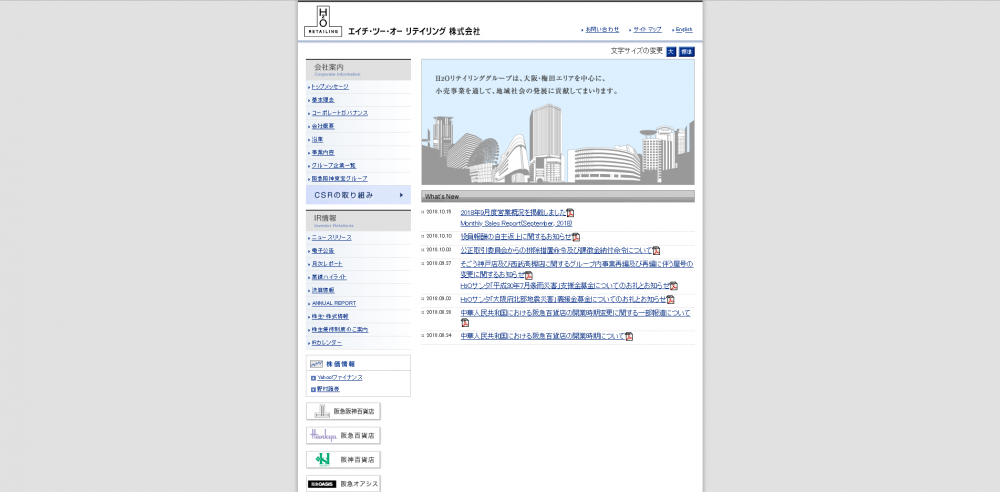The image size is (1000, 492).
Task: Open the 阪急阪神百貨店 banner
Action: pyautogui.click(x=343, y=411)
